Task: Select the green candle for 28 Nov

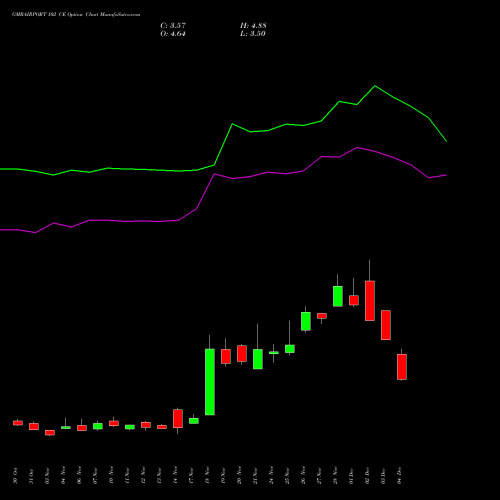Action: (x=338, y=296)
